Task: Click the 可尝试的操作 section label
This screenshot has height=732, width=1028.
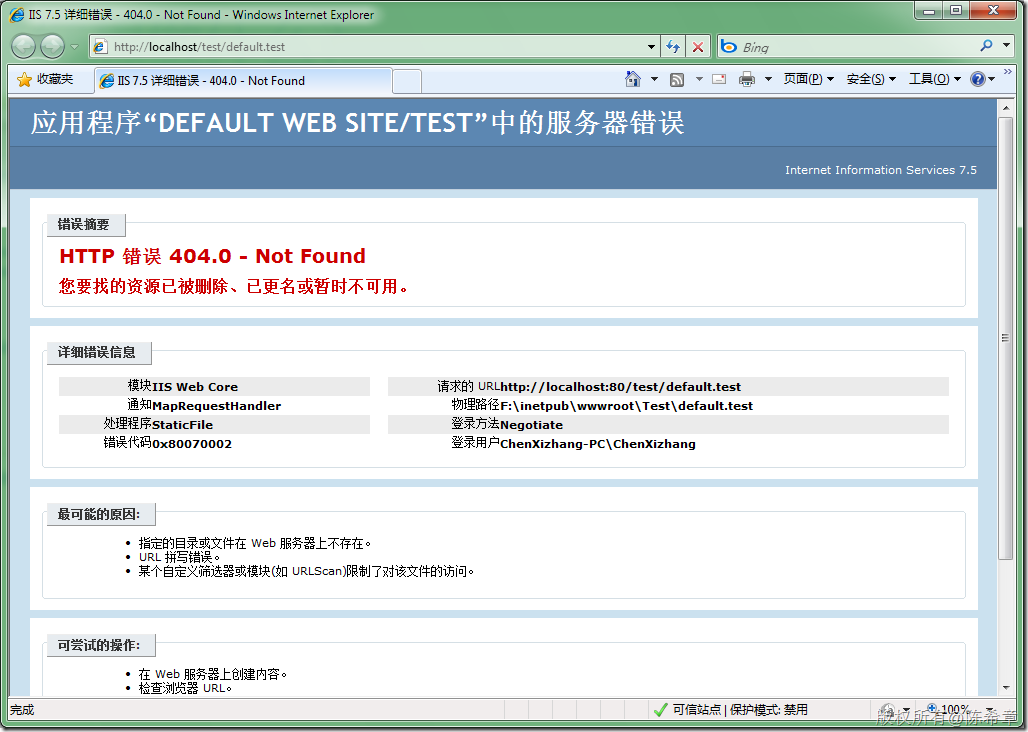Action: point(99,645)
